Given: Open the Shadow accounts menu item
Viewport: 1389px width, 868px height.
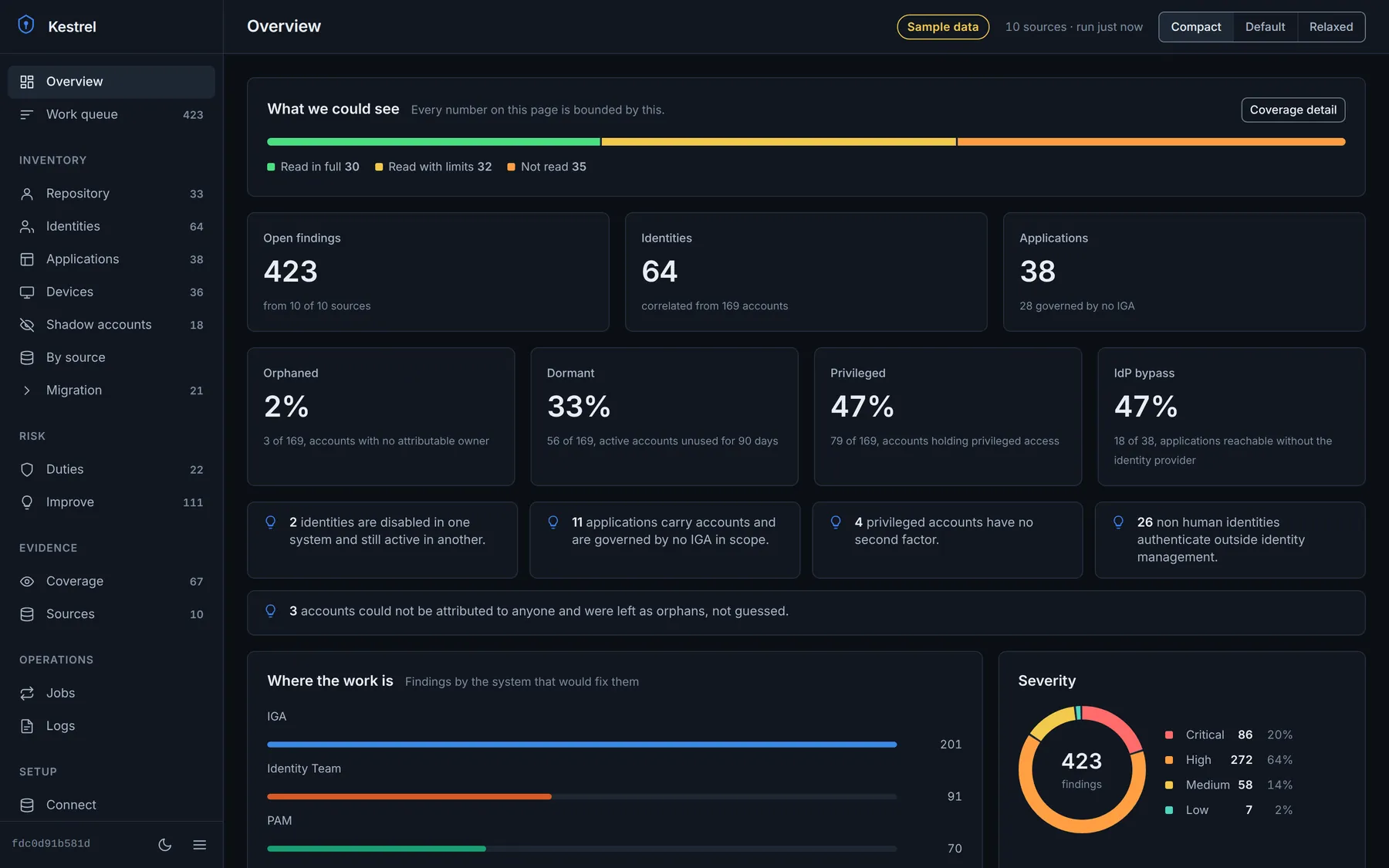Looking at the screenshot, I should pos(111,325).
